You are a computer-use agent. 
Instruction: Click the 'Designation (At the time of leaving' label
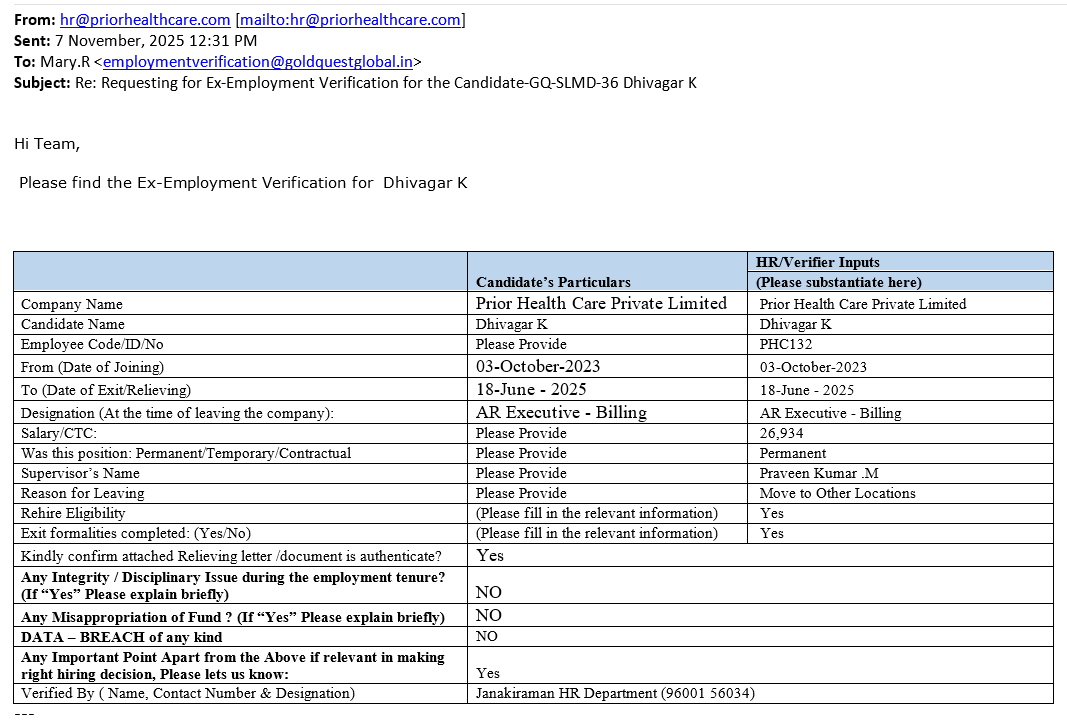tap(177, 413)
